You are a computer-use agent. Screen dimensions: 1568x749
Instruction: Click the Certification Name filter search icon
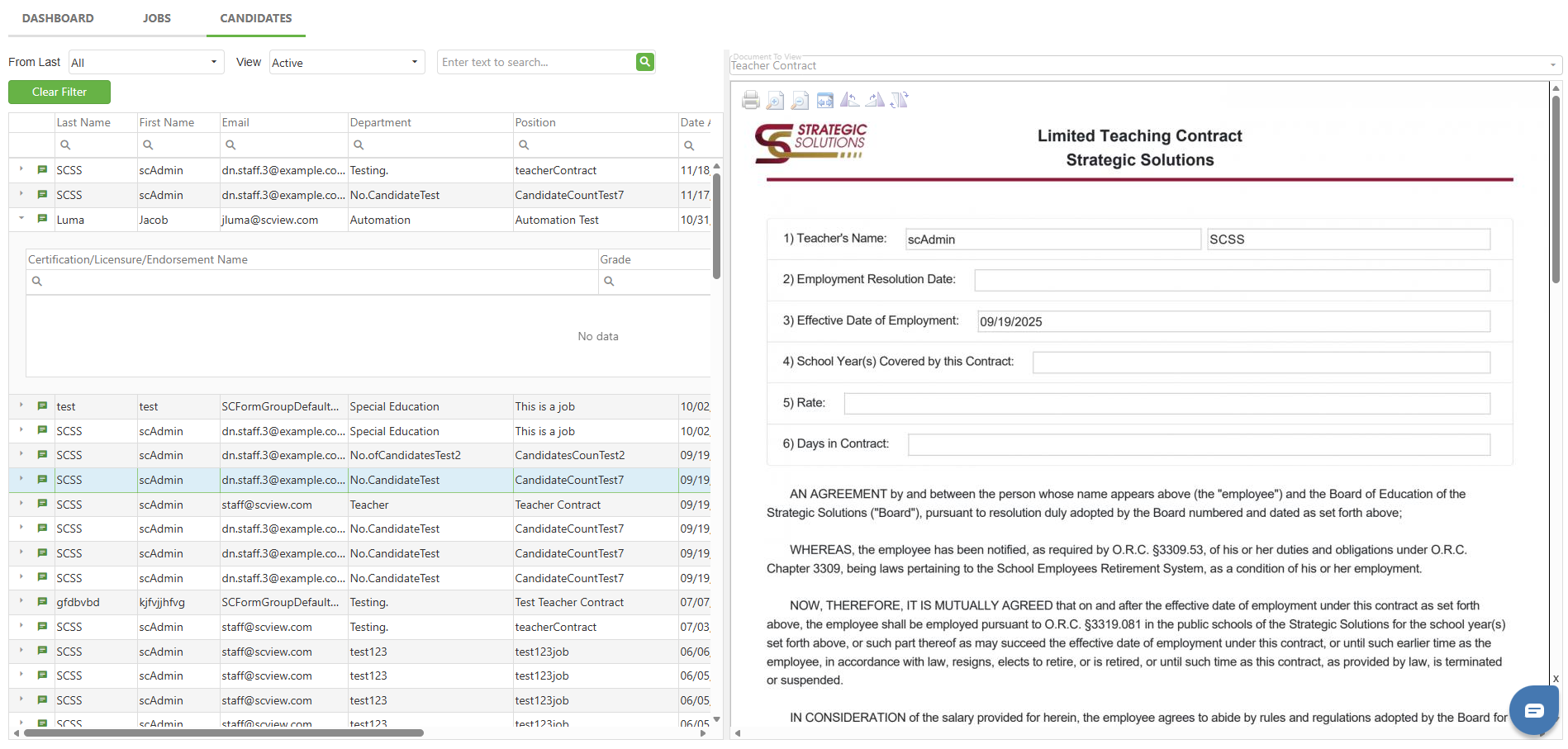(36, 281)
